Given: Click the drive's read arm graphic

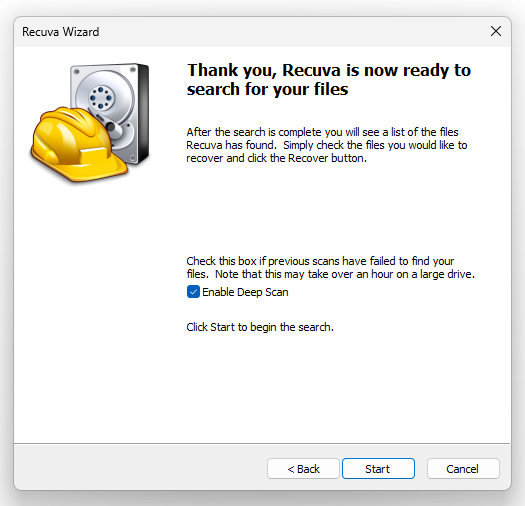Looking at the screenshot, I should tap(110, 125).
